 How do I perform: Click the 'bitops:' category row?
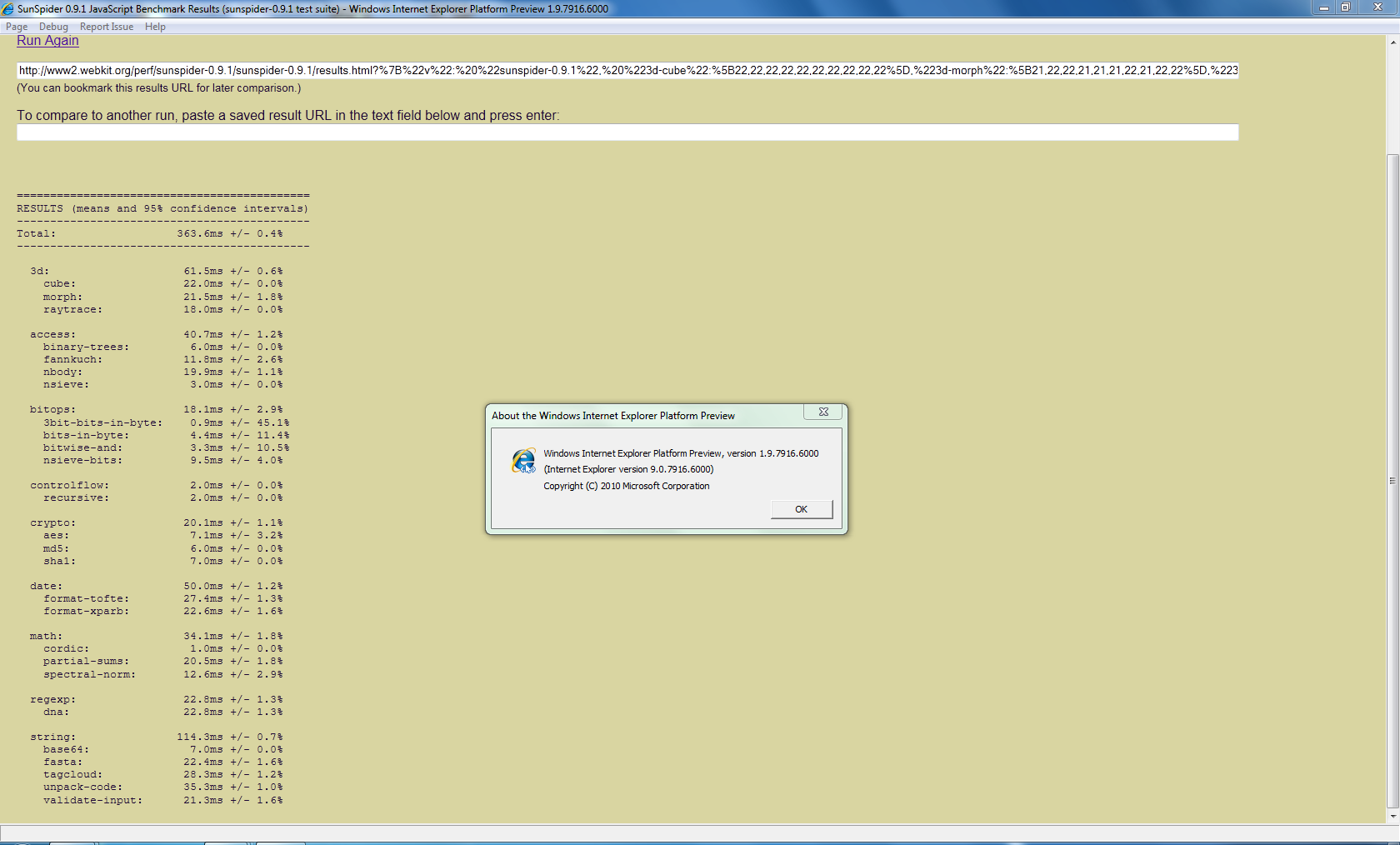(157, 410)
